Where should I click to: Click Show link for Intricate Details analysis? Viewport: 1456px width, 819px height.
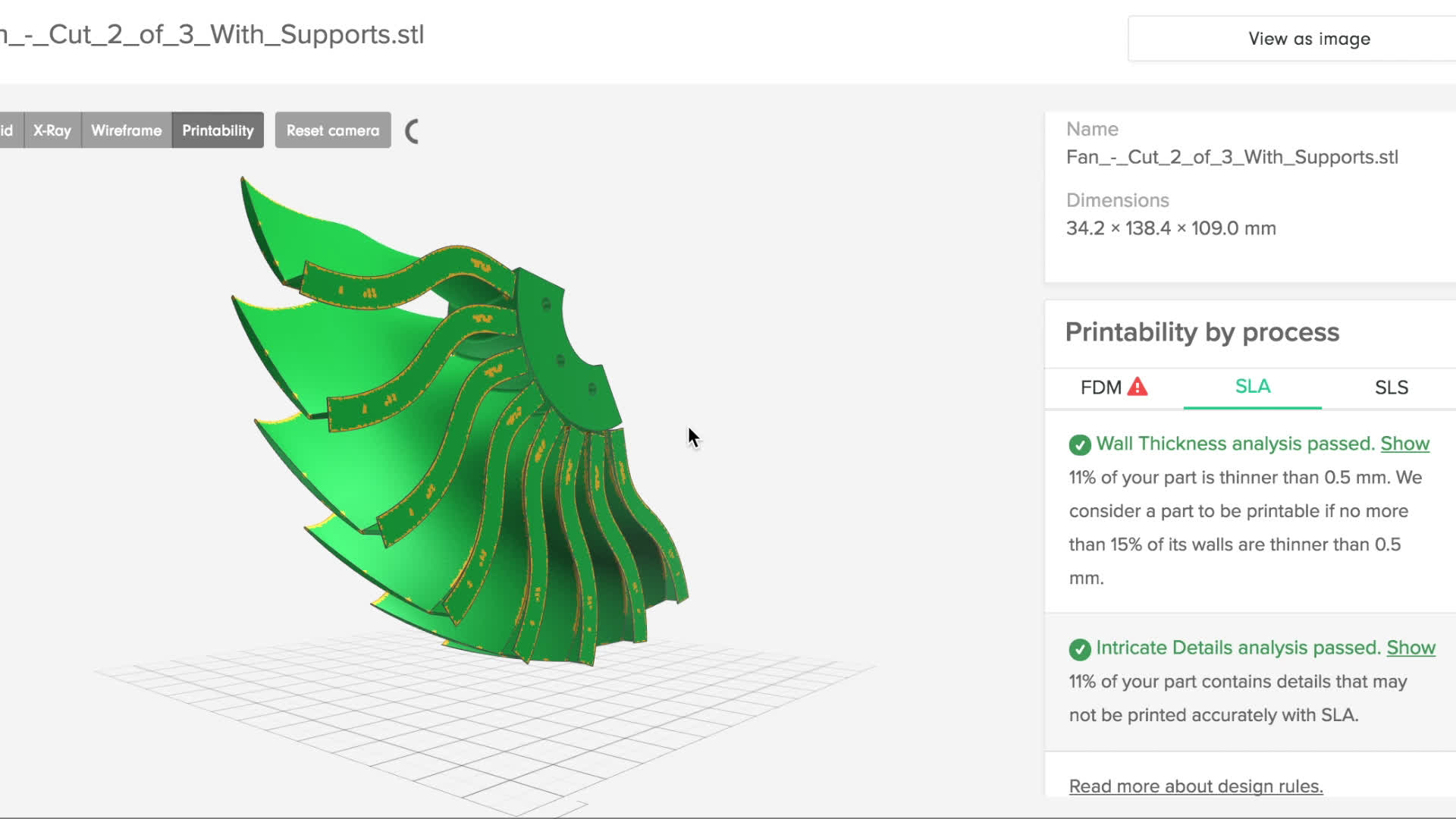(x=1410, y=648)
